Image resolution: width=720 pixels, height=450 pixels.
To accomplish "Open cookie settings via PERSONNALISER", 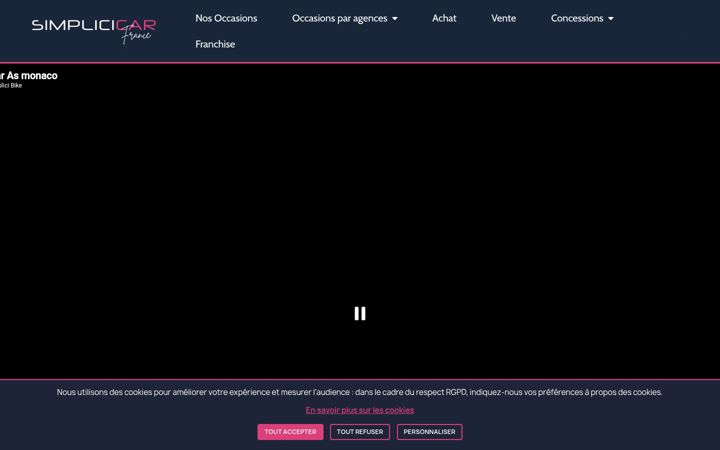I will tap(429, 432).
